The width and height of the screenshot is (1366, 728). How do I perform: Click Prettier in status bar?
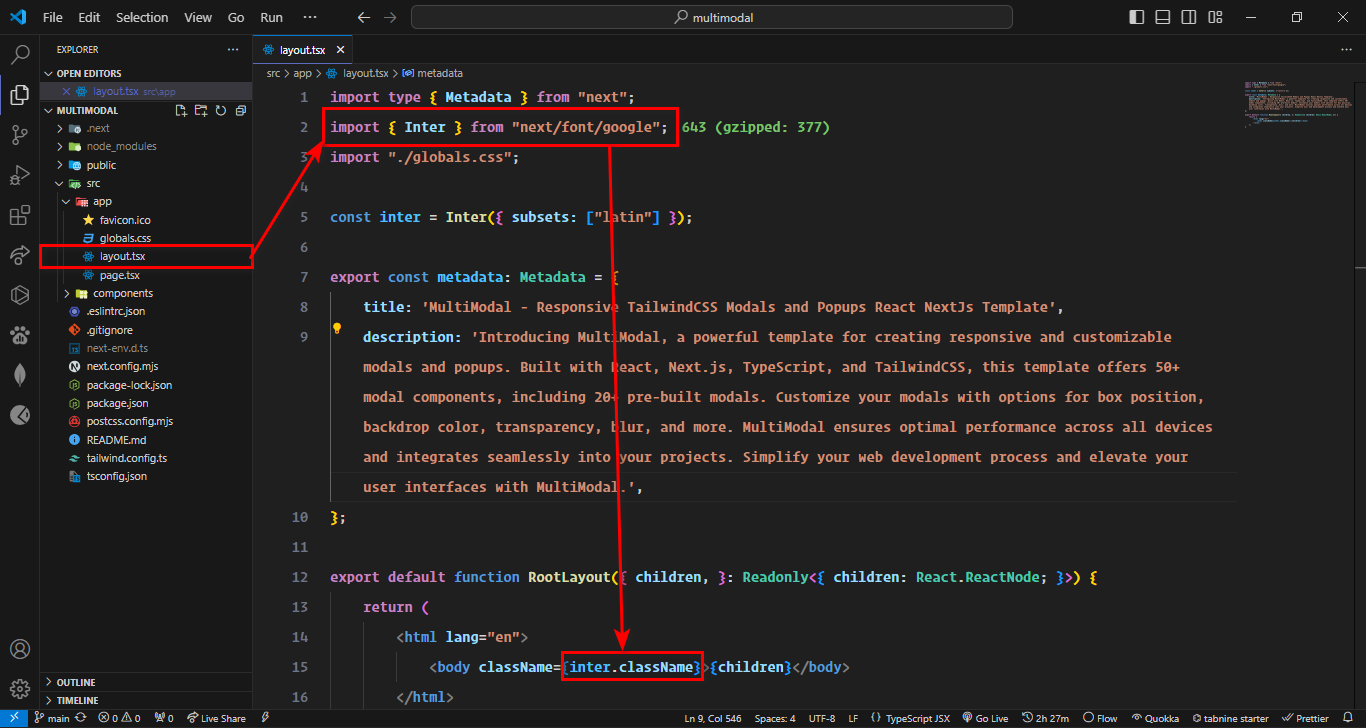pos(1306,718)
